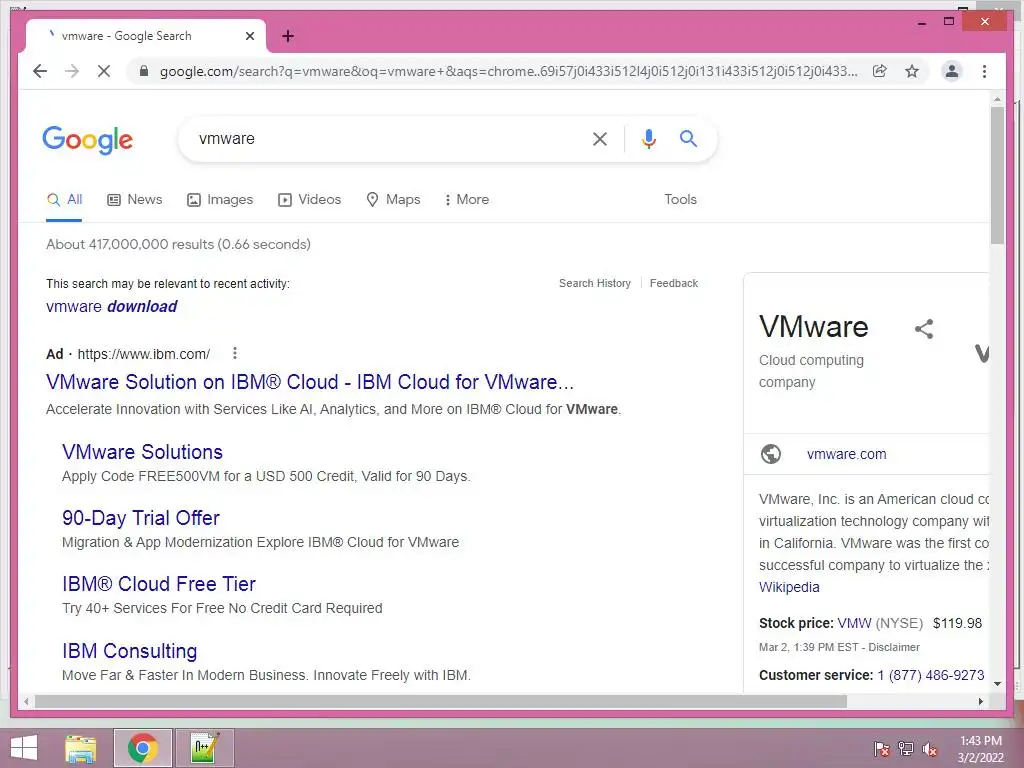Click the horizontal scrollbar thumb
This screenshot has width=1024, height=768.
tap(441, 701)
